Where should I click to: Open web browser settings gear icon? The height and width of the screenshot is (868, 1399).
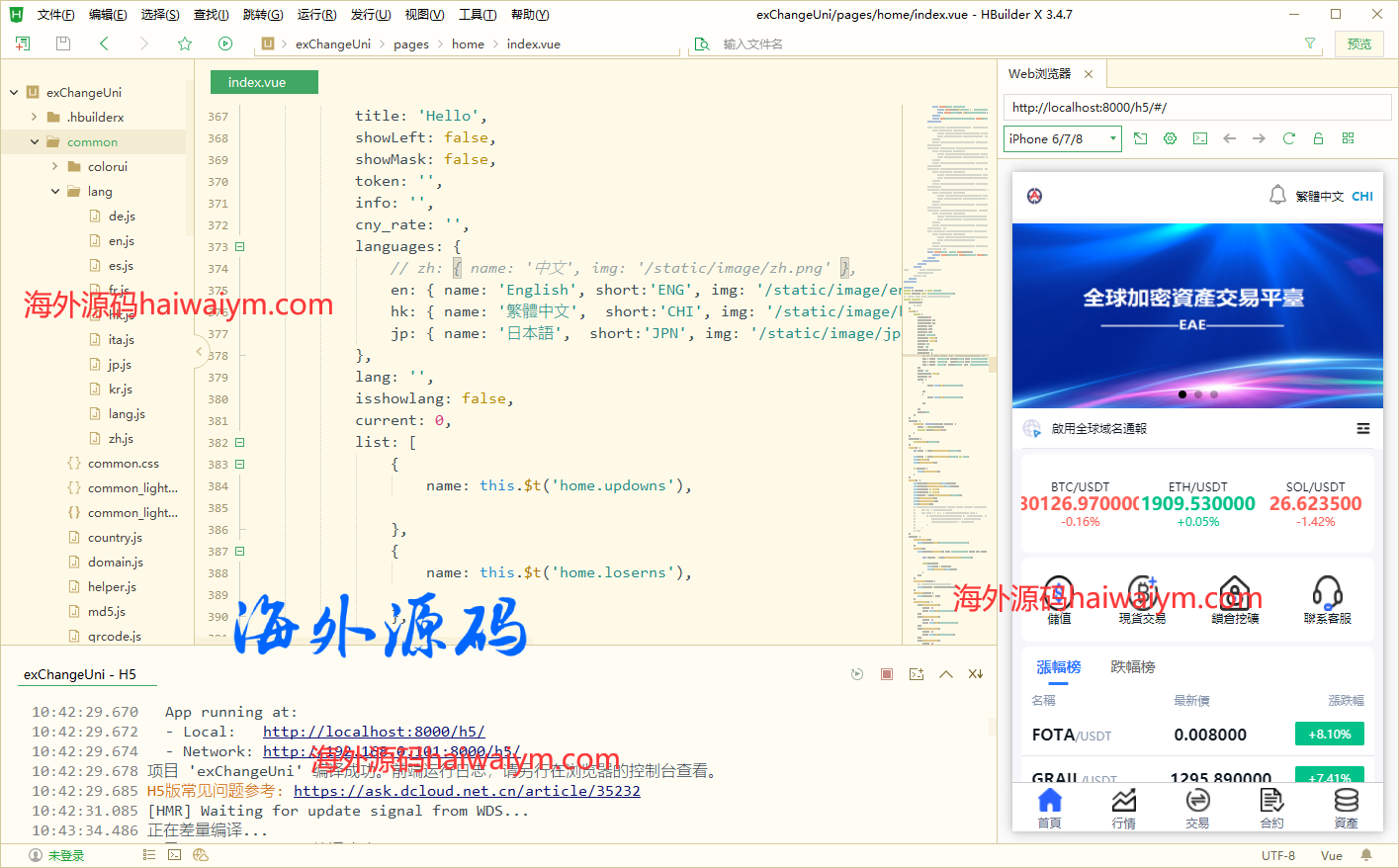(1170, 138)
